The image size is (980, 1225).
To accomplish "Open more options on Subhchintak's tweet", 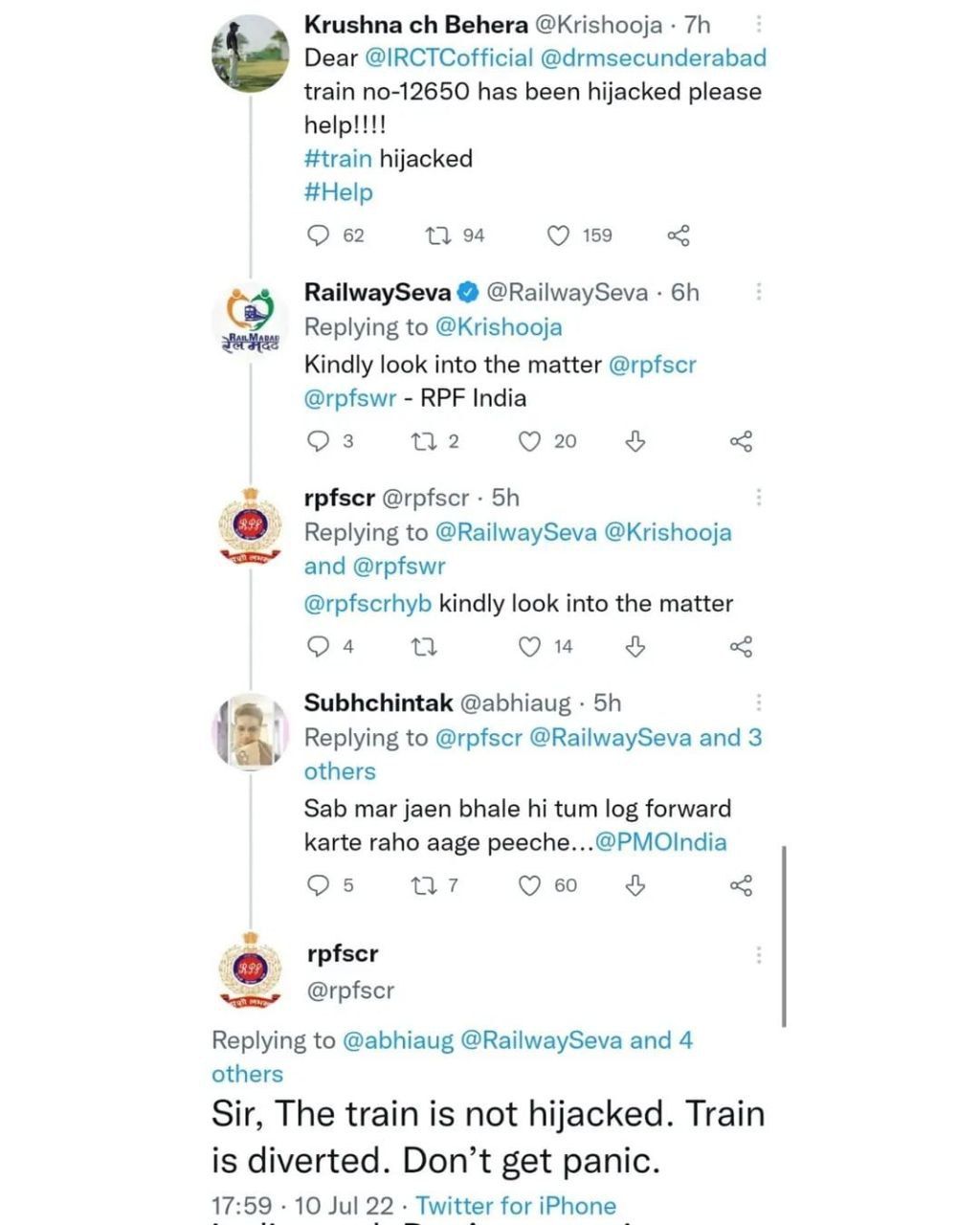I will (x=759, y=703).
